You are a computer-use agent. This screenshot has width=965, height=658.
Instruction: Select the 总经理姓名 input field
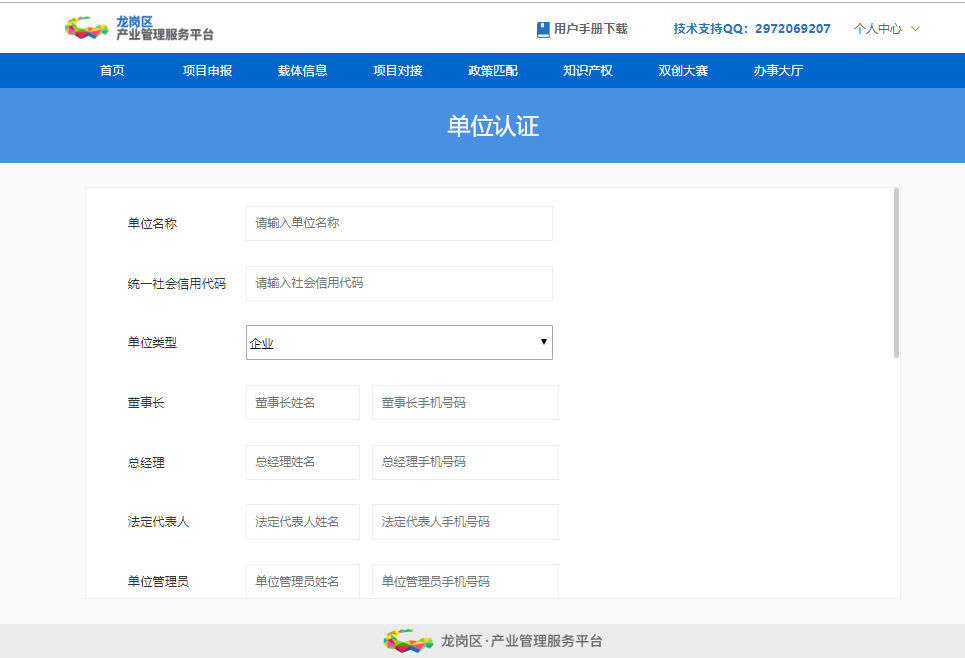pos(303,462)
